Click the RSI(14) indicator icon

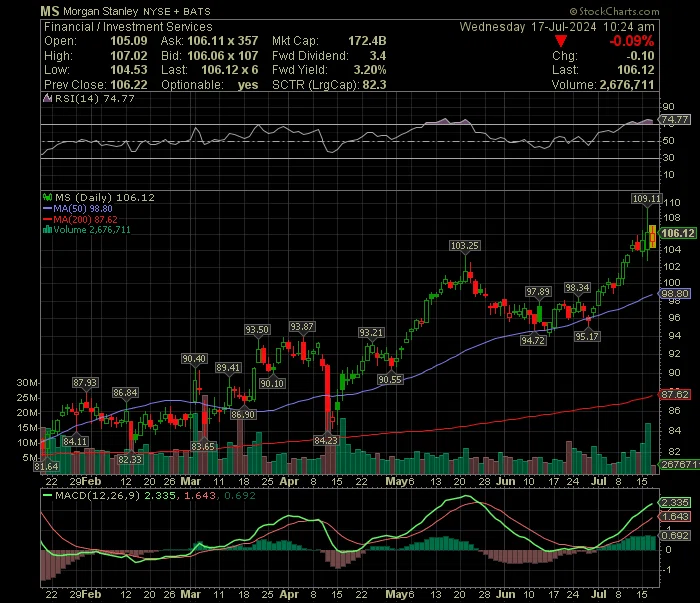coord(47,98)
